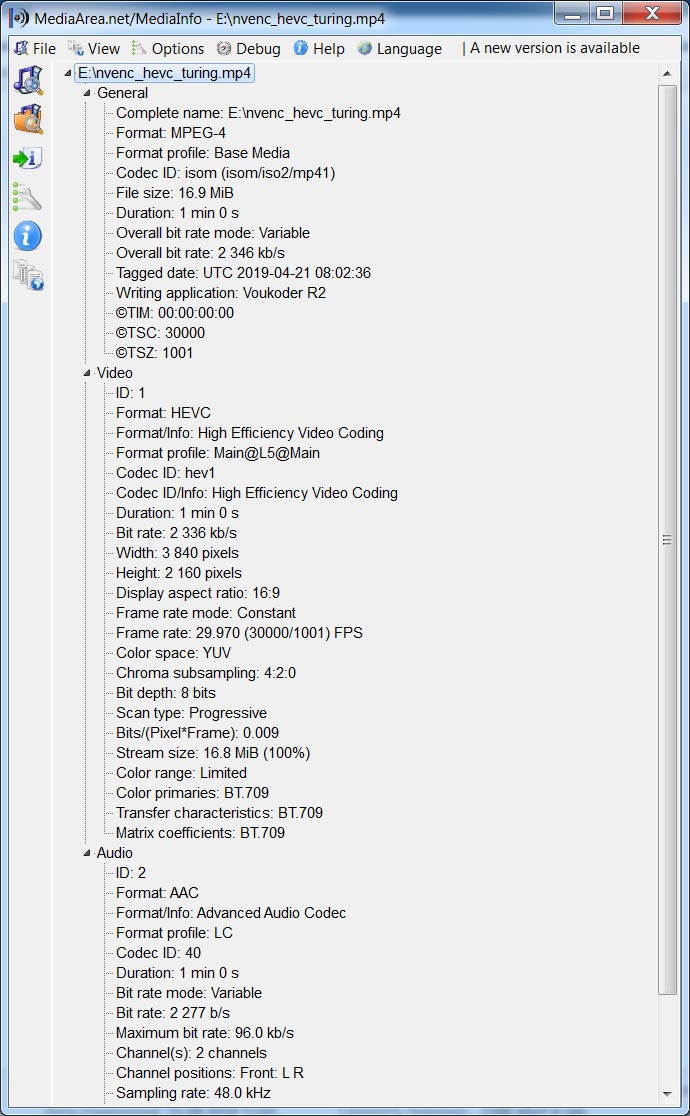Select '©TSZ: 1001' row
The image size is (690, 1116).
pos(155,352)
